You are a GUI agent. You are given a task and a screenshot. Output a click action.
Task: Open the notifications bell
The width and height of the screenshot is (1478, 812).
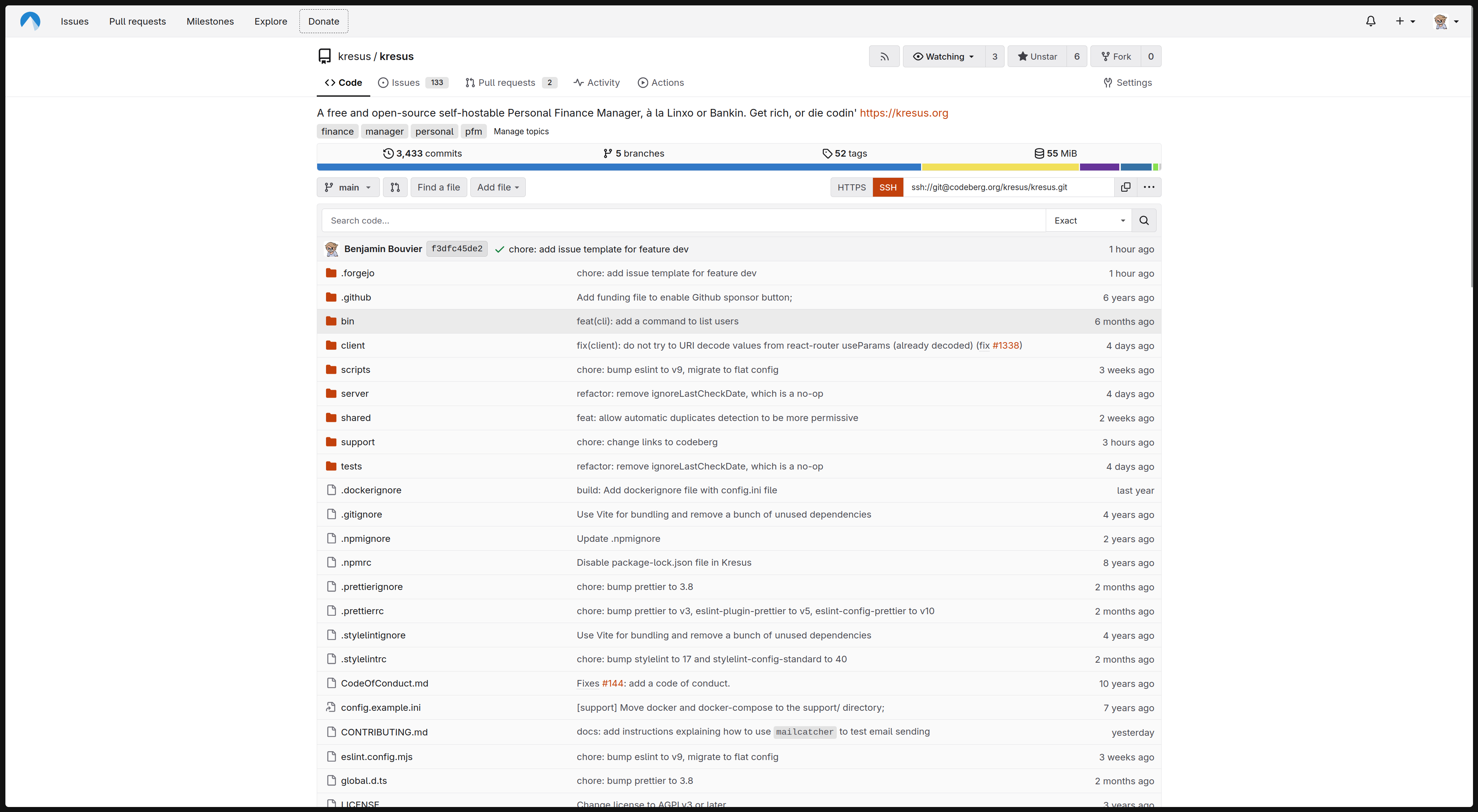(x=1371, y=21)
